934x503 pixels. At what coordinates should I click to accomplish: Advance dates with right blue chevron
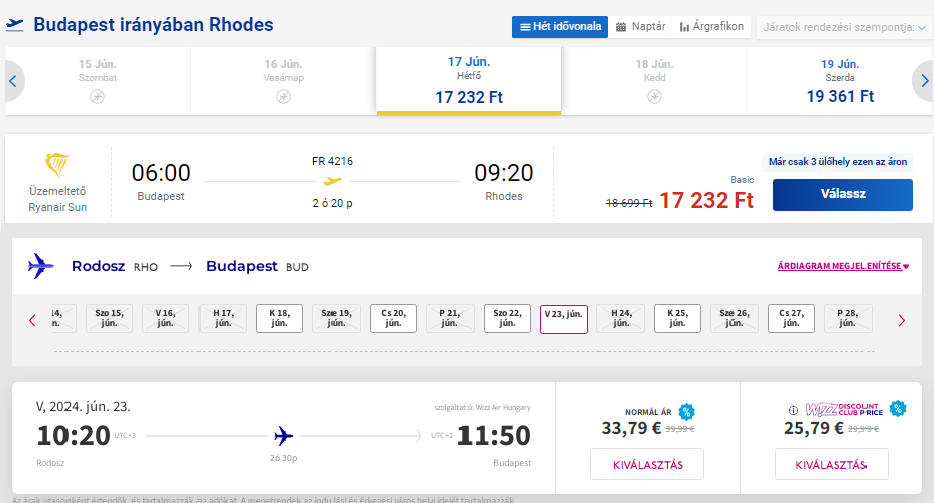924,81
